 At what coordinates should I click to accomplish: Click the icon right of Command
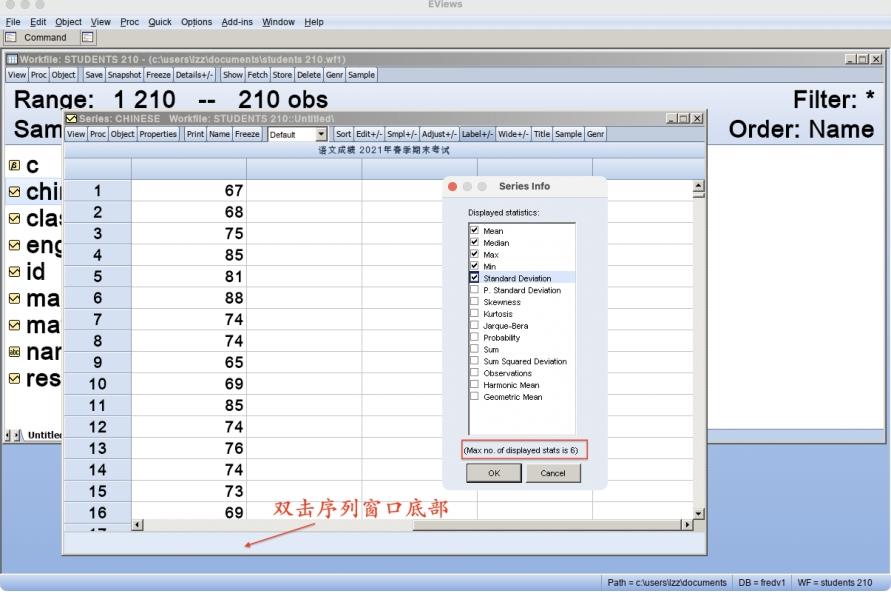pos(87,38)
